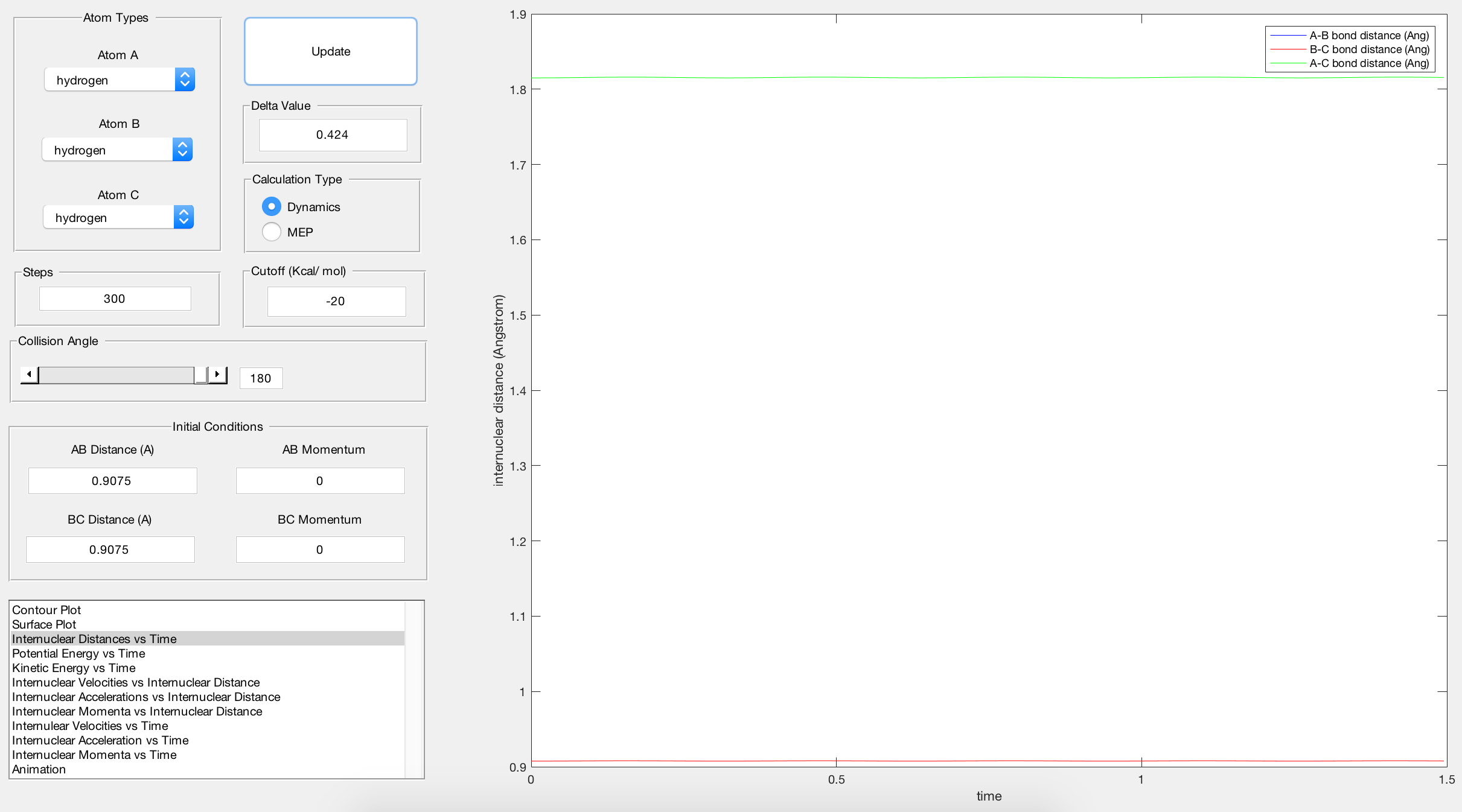Viewport: 1462px width, 812px height.
Task: Select the Animation list entry
Action: [x=39, y=769]
